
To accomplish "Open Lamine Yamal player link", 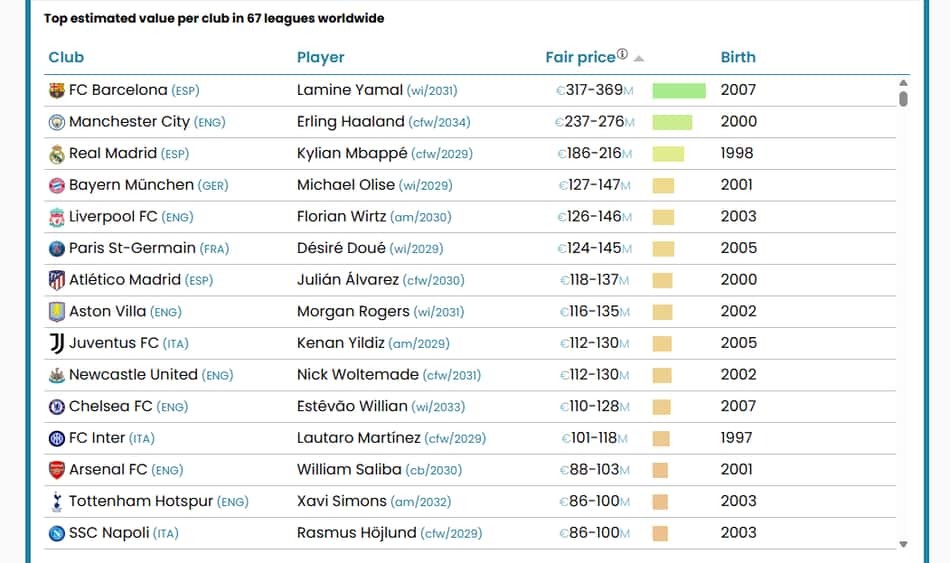I will pos(350,90).
